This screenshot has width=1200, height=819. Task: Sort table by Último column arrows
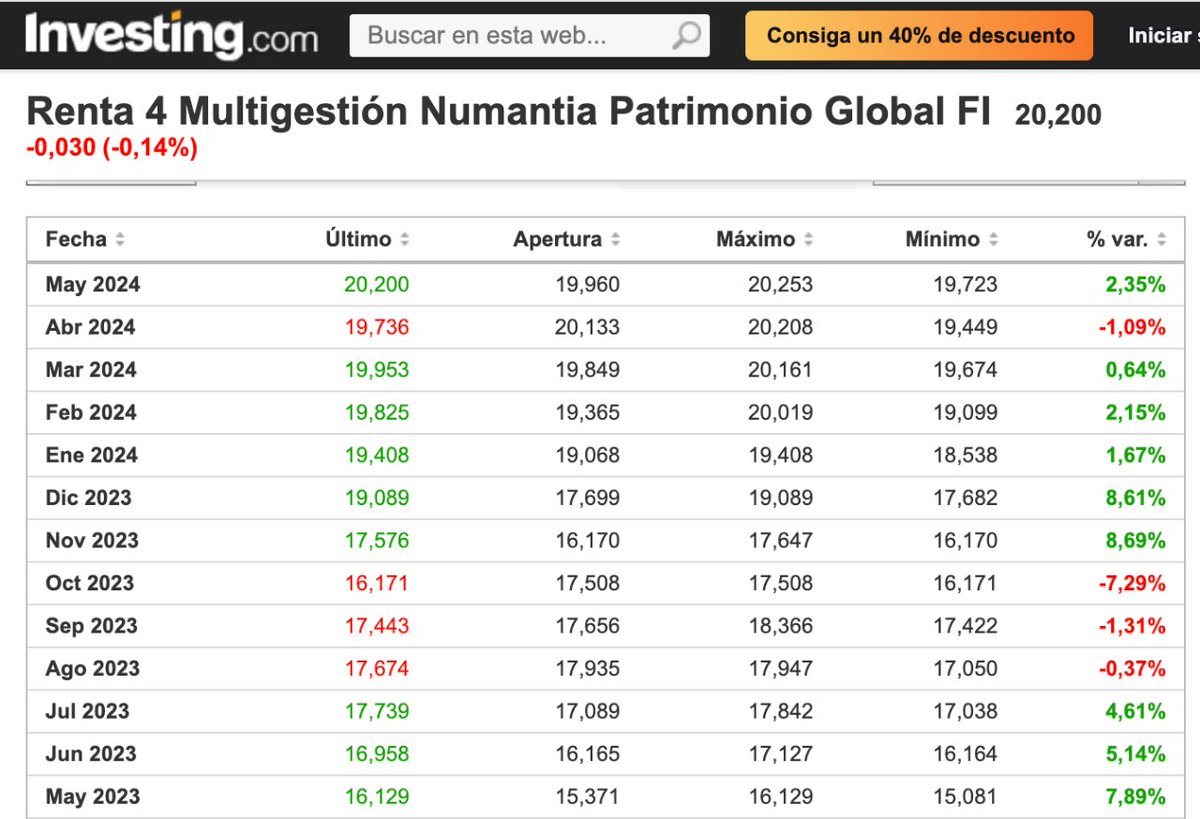coord(405,240)
